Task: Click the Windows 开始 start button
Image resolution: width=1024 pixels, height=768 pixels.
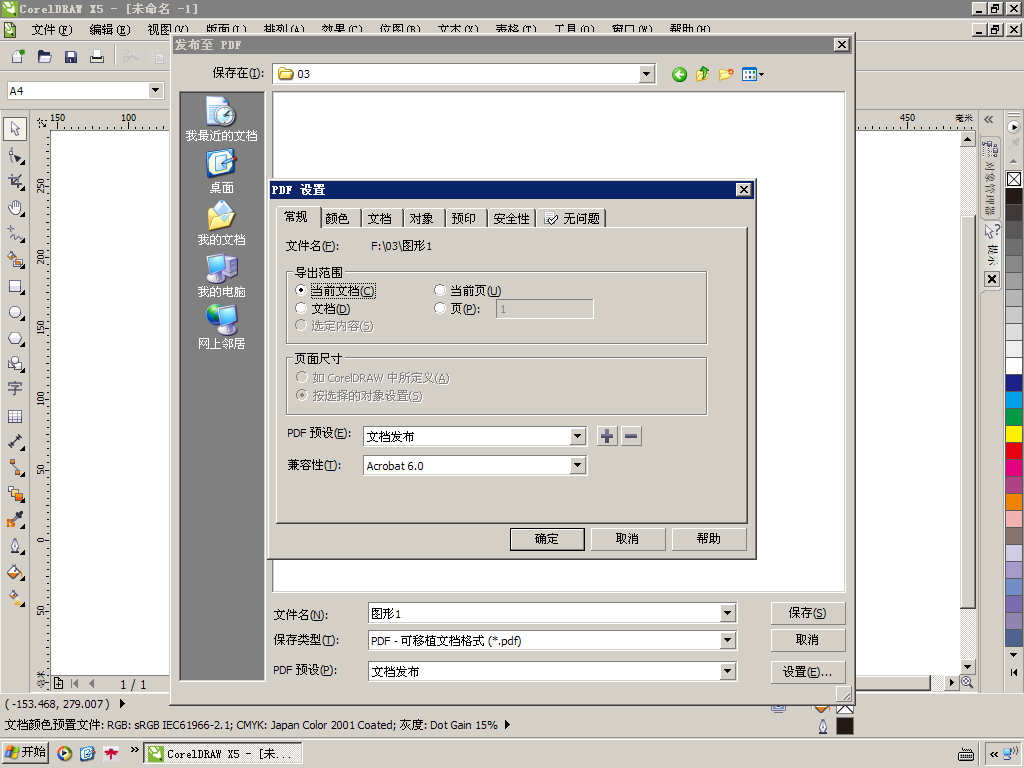Action: click(26, 752)
